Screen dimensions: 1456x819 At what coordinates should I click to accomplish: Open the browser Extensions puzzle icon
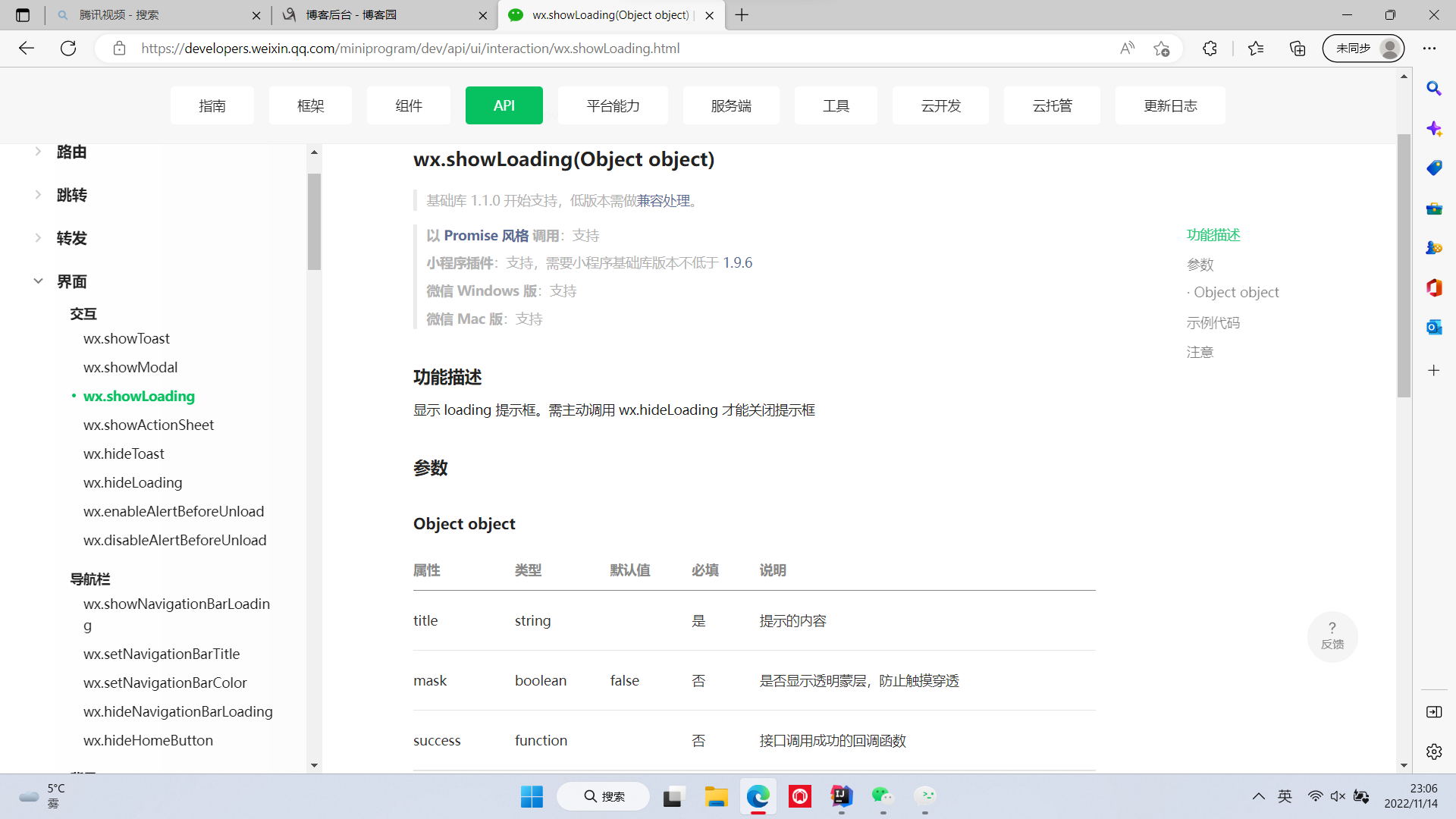[1210, 49]
